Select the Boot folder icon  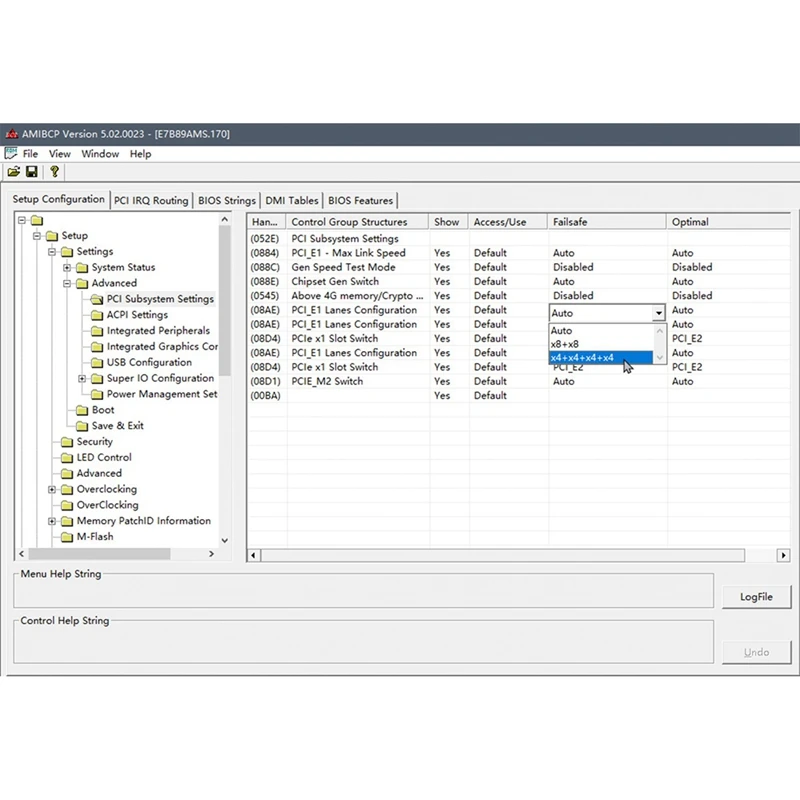coord(82,410)
